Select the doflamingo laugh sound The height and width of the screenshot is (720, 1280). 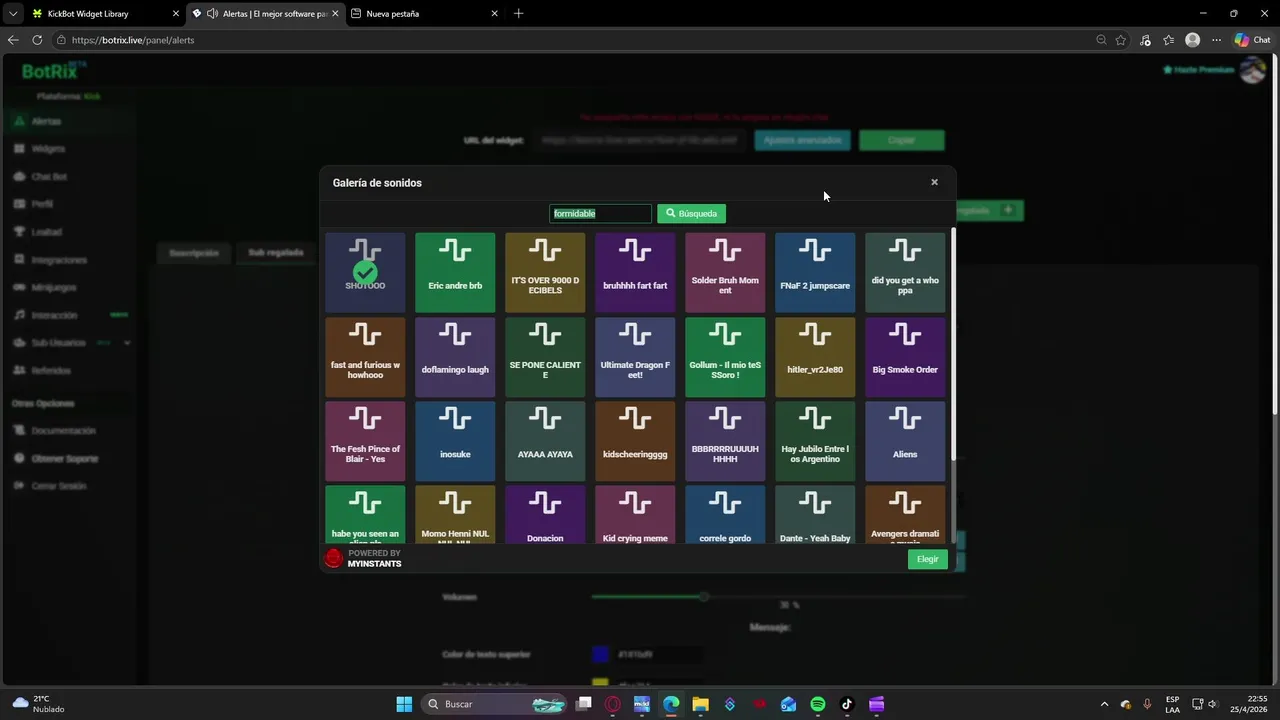coord(455,357)
